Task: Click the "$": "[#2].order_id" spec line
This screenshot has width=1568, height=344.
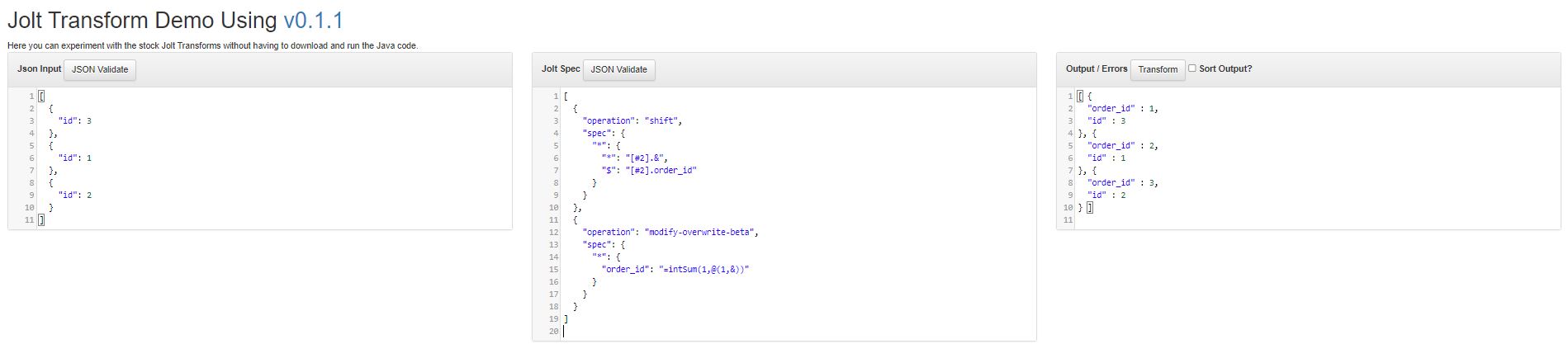Action: [649, 170]
